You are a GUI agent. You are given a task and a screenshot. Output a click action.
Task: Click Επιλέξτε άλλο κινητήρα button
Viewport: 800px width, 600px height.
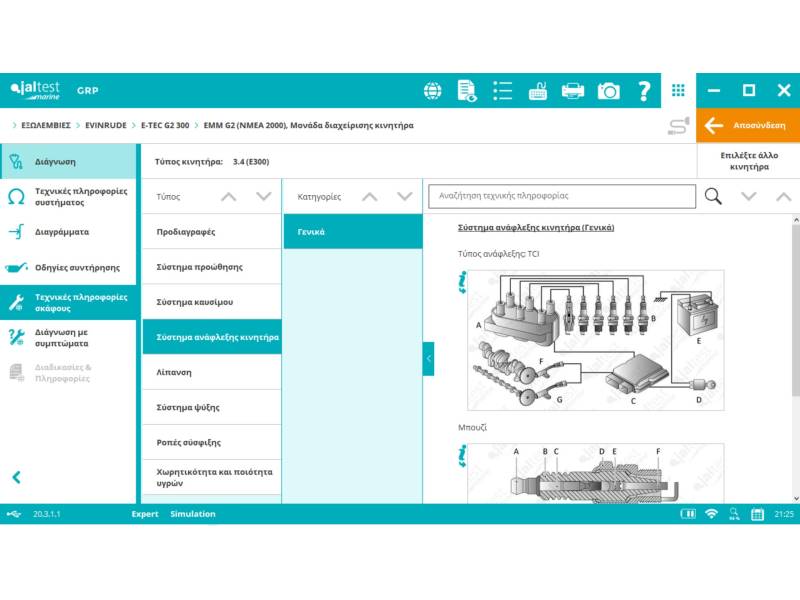(x=748, y=161)
